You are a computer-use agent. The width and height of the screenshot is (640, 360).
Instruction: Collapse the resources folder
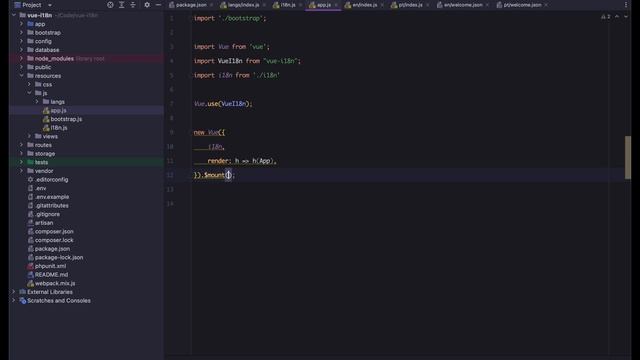pos(21,76)
